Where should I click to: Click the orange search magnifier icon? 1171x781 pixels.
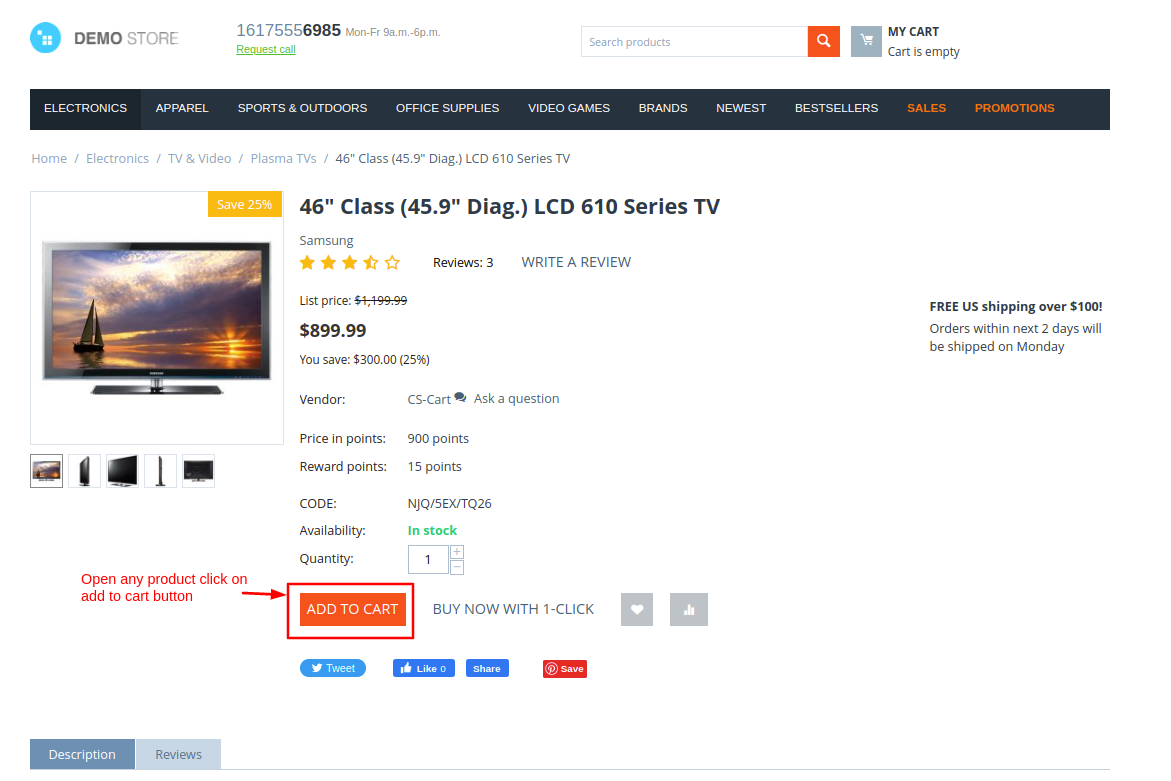pos(823,41)
